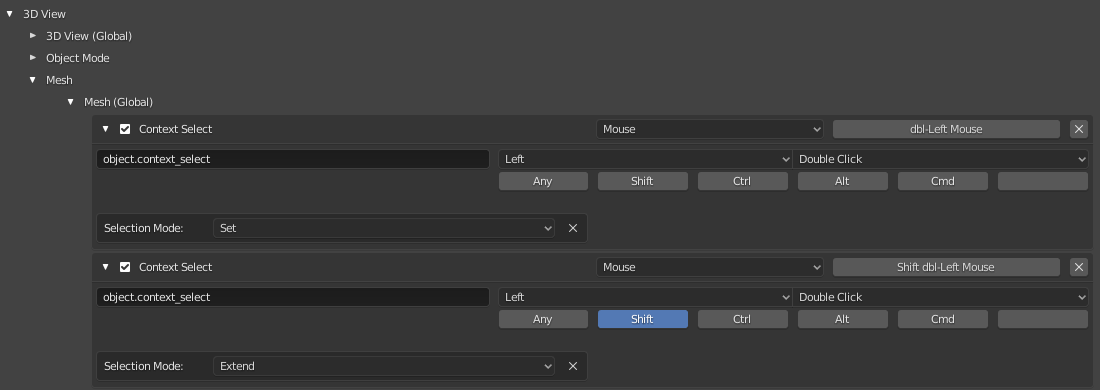Disable the dbl-Left Mouse Context Select keymap checkbox
Image resolution: width=1100 pixels, height=390 pixels.
tap(125, 129)
